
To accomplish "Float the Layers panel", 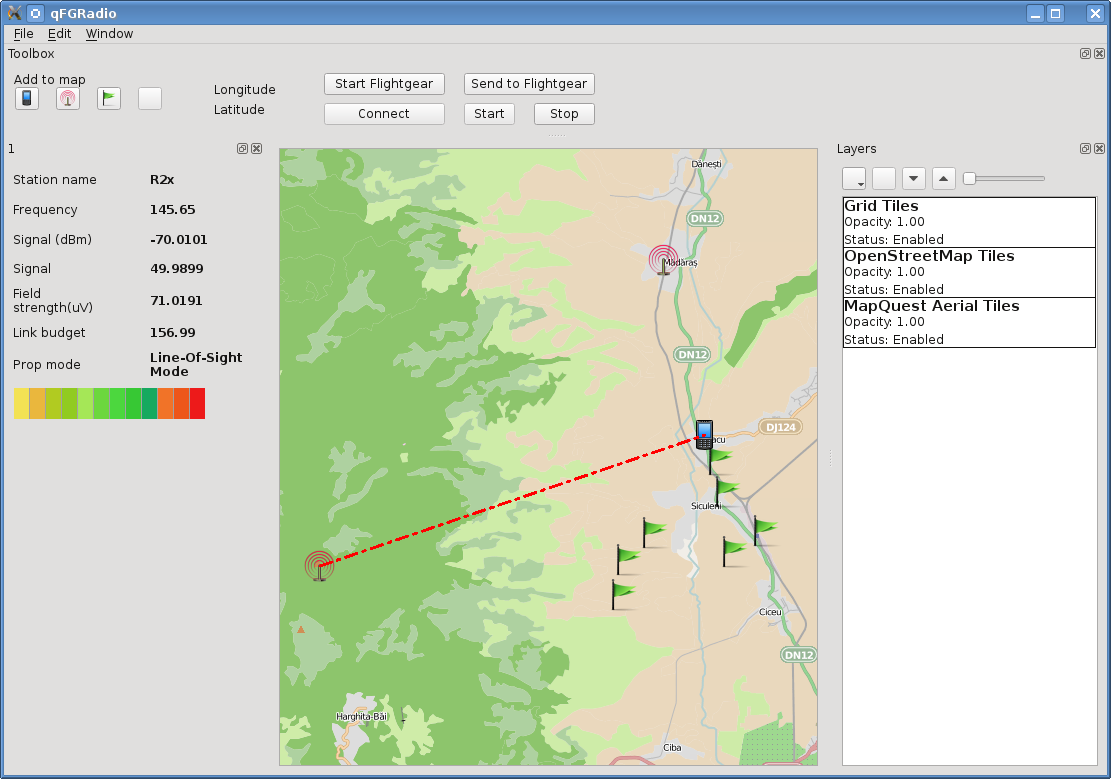I will (x=1085, y=148).
